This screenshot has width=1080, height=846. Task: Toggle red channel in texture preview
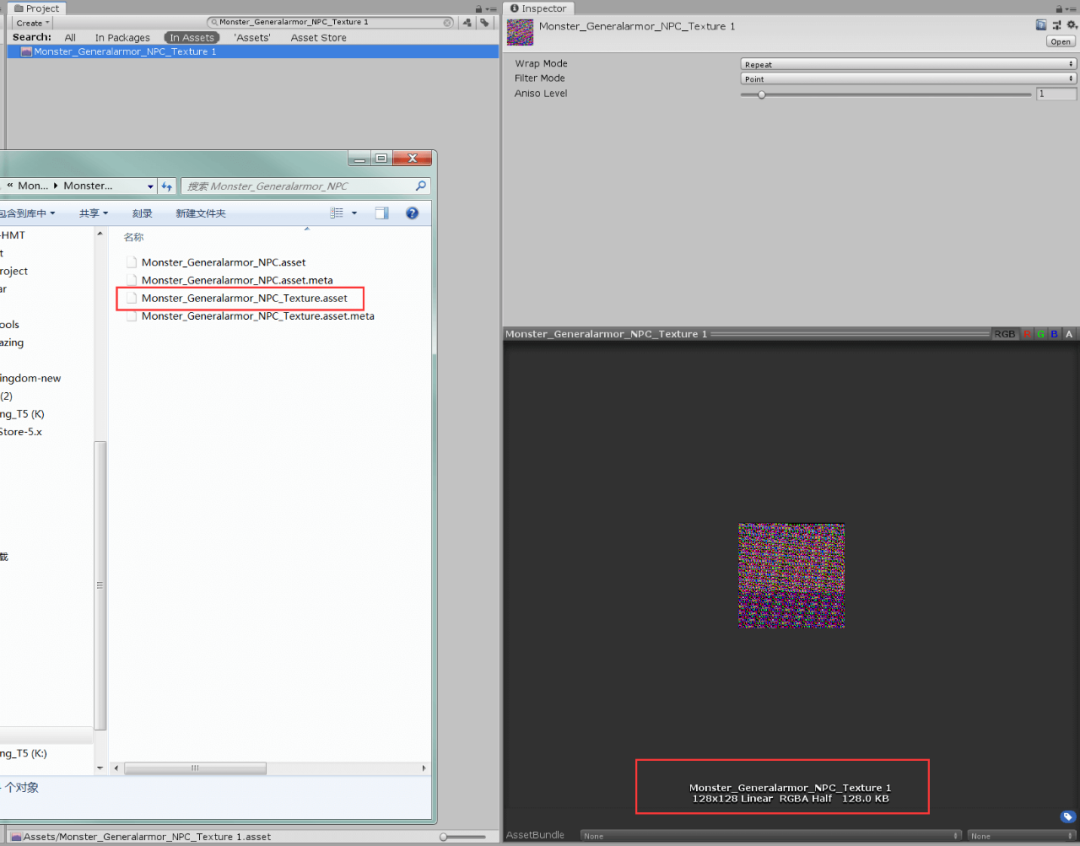pos(1027,334)
